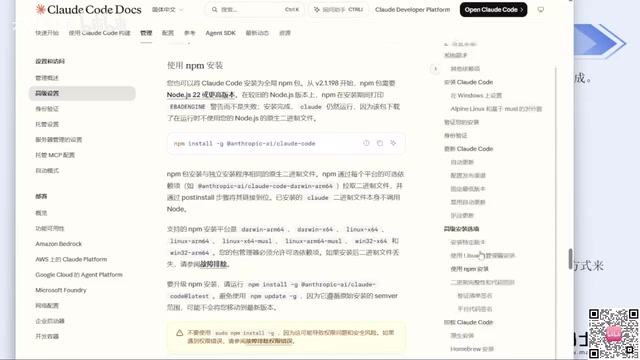This screenshot has width=640, height=360.
Task: Jump to 卸载 Claude Code in contents
Action: pyautogui.click(x=468, y=322)
